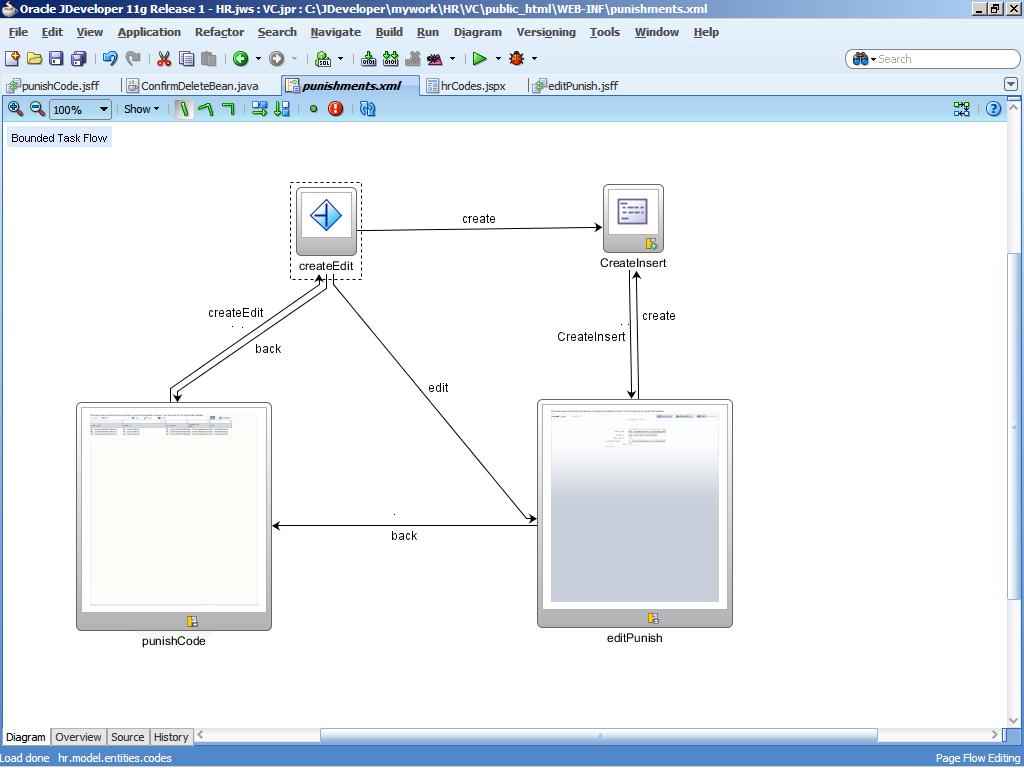1024x768 pixels.
Task: Toggle the right-angle connector style
Action: point(228,109)
